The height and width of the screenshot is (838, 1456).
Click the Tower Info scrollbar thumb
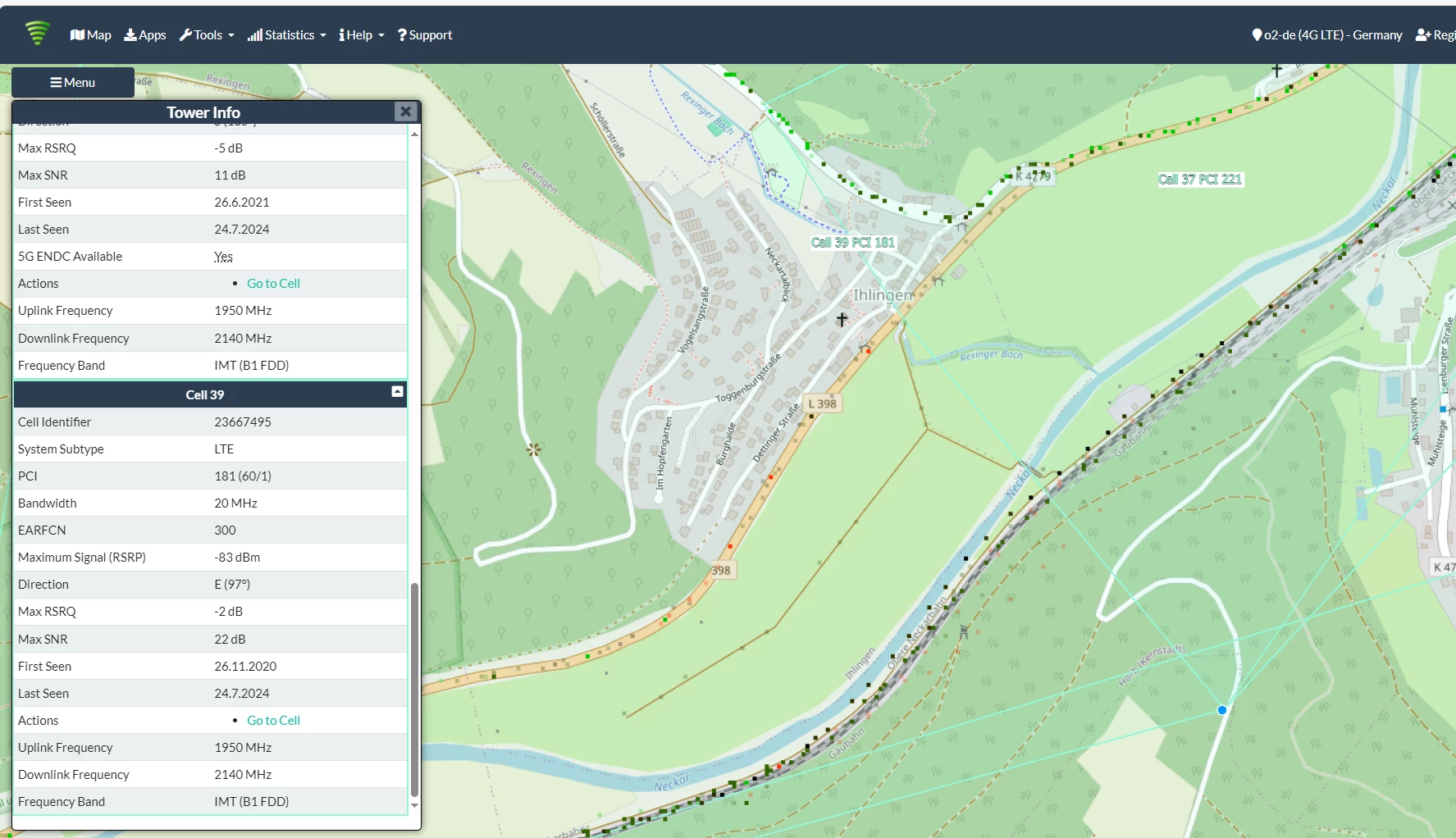click(x=414, y=690)
